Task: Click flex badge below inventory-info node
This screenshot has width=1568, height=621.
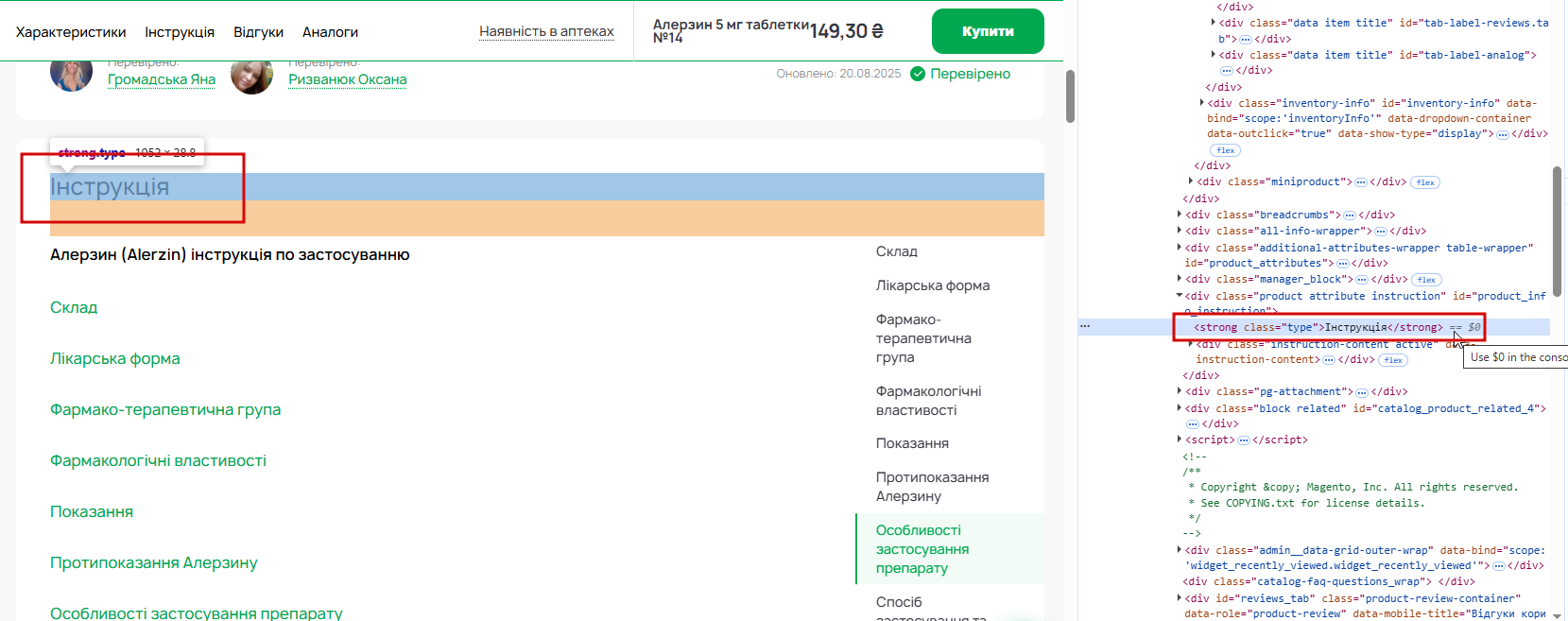Action: [1225, 150]
